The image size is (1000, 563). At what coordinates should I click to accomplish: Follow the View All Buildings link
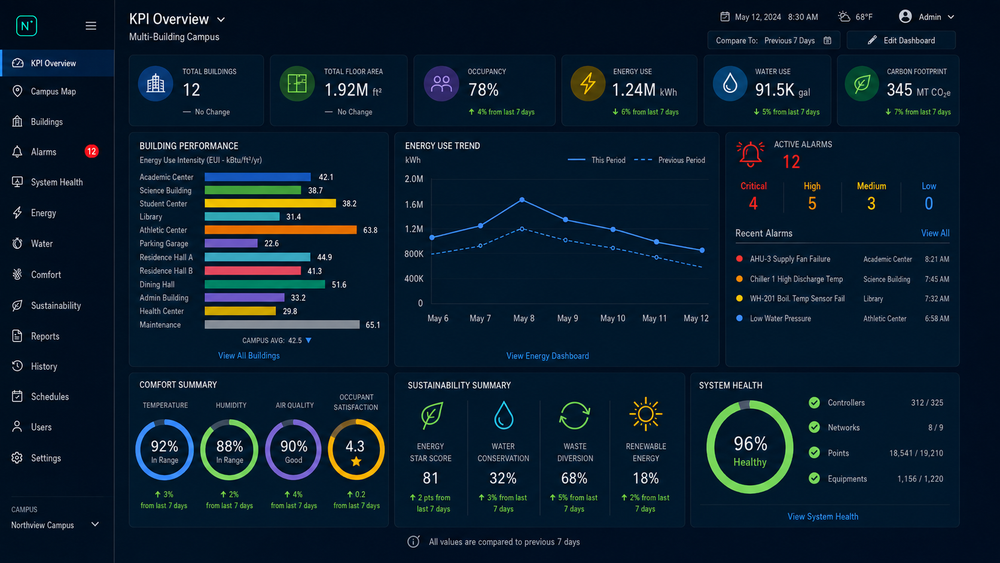click(249, 355)
